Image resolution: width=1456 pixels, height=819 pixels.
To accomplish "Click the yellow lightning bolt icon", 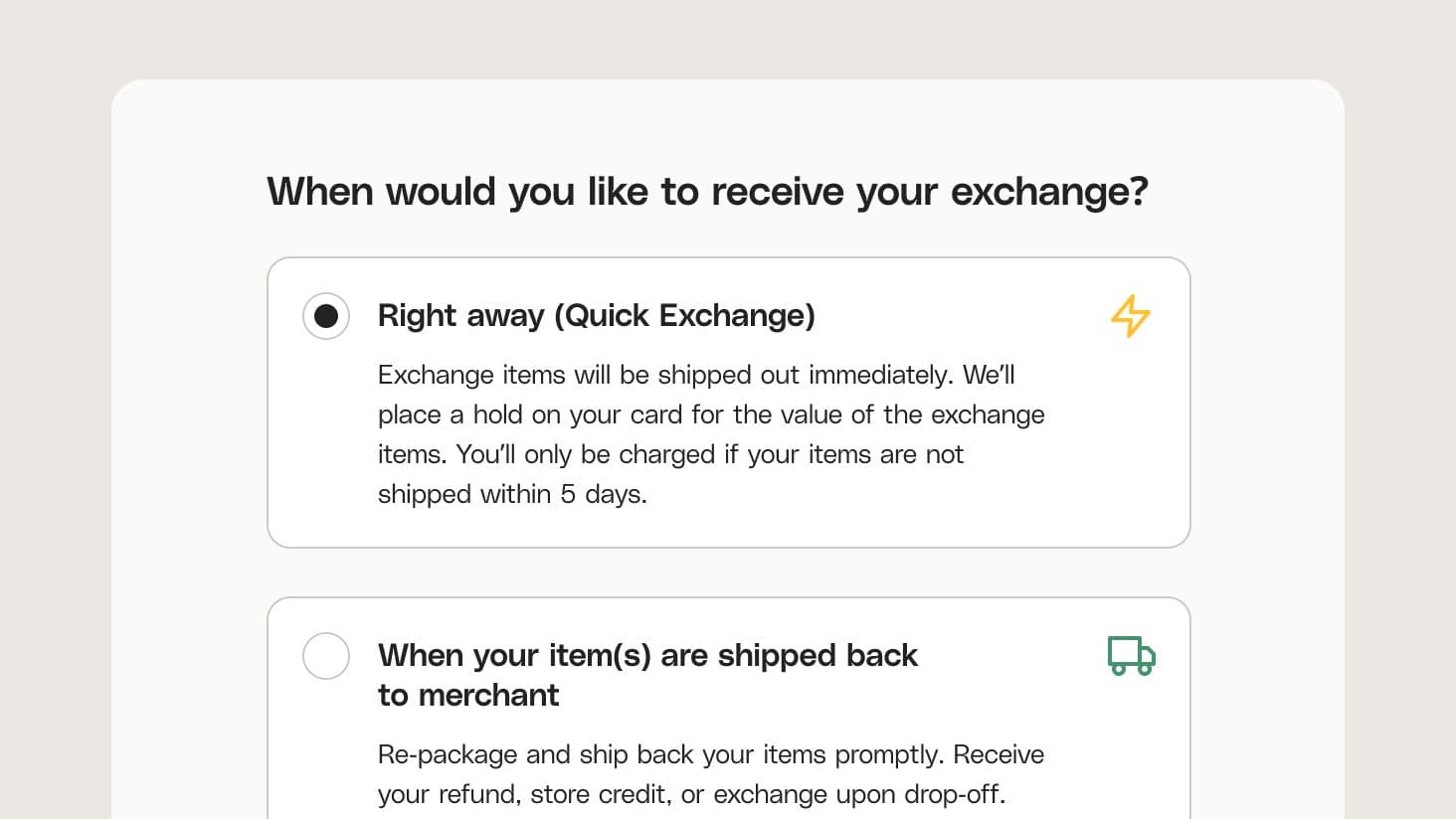I will 1130,316.
